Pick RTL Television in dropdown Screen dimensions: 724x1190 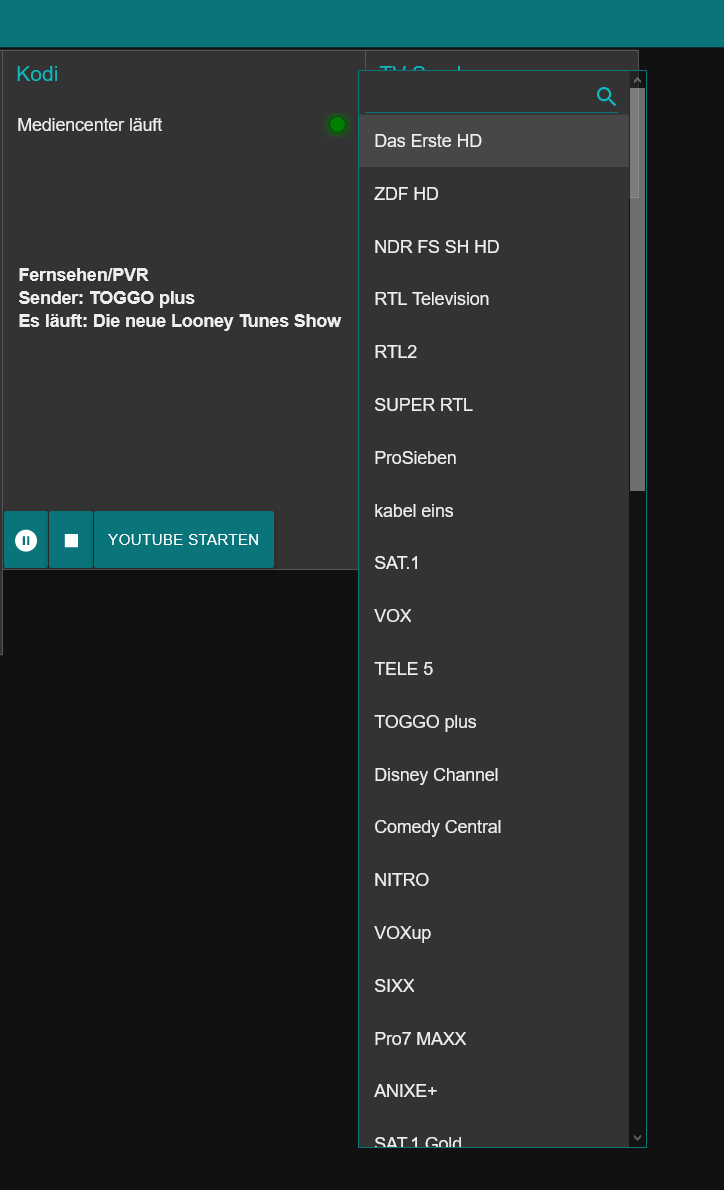(x=494, y=299)
